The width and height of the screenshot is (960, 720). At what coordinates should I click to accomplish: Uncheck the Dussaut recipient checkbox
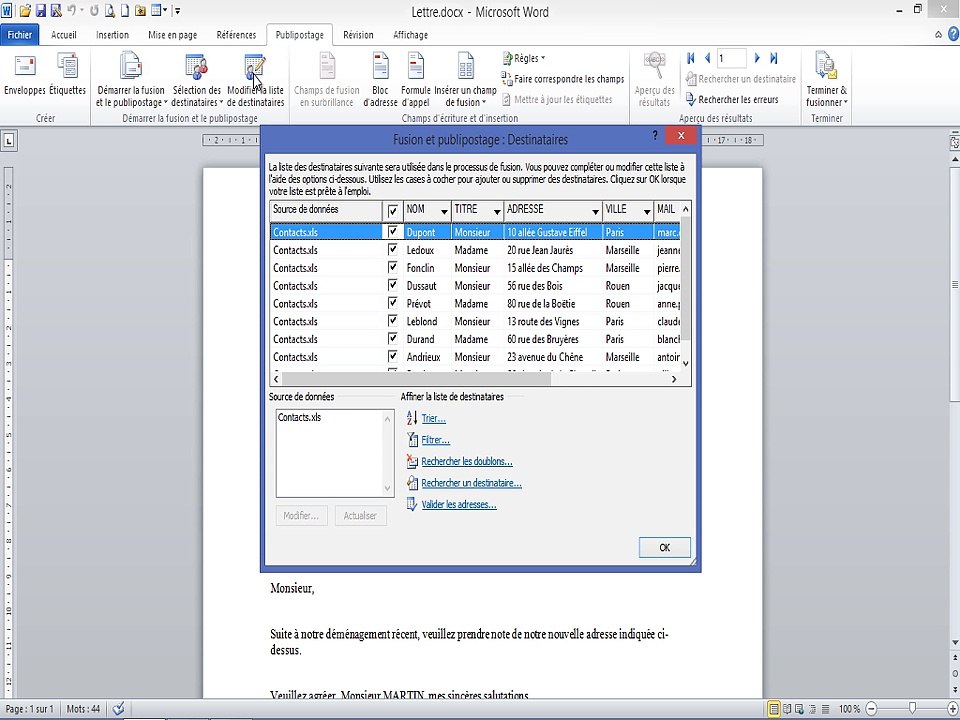point(392,285)
